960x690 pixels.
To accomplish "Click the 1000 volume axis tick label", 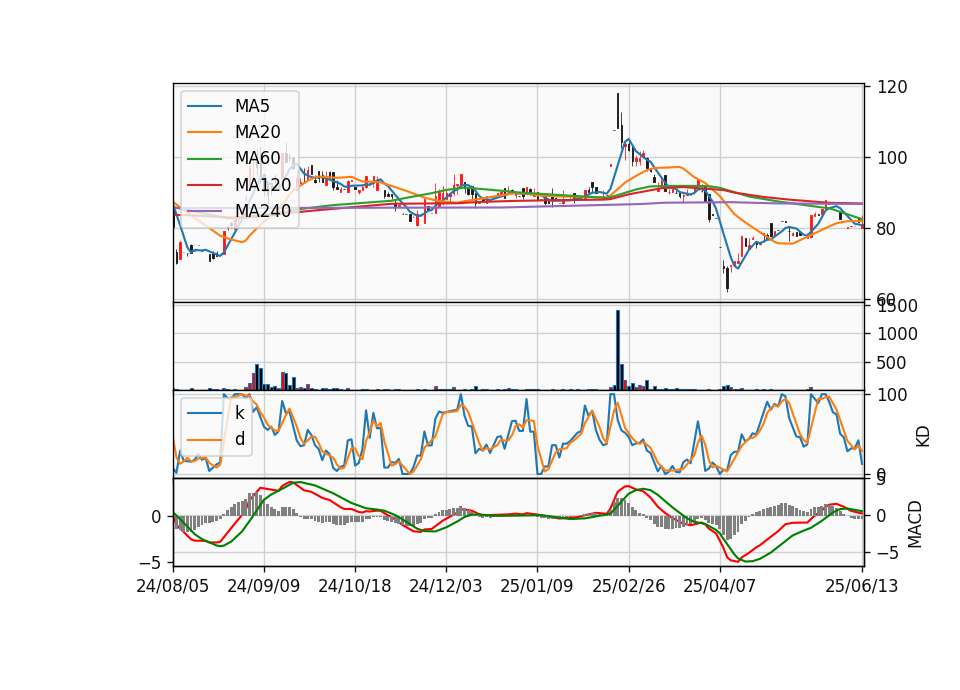I will (898, 334).
